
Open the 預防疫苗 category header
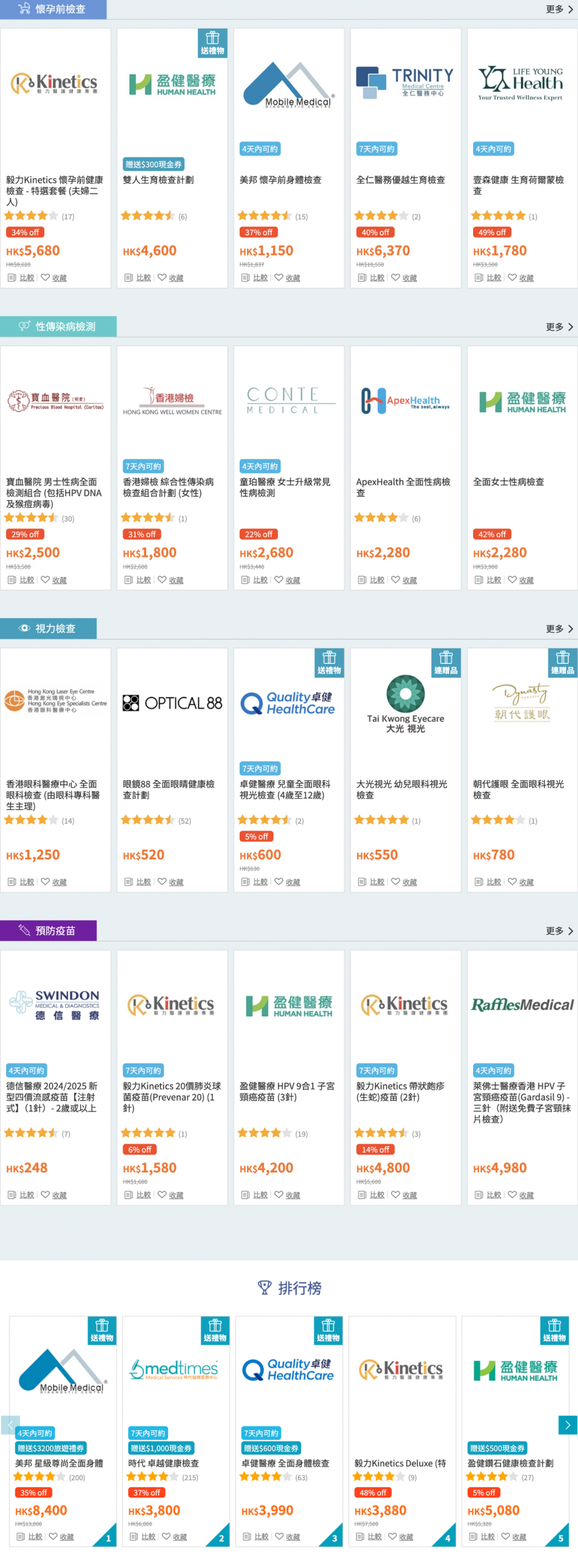pyautogui.click(x=48, y=930)
